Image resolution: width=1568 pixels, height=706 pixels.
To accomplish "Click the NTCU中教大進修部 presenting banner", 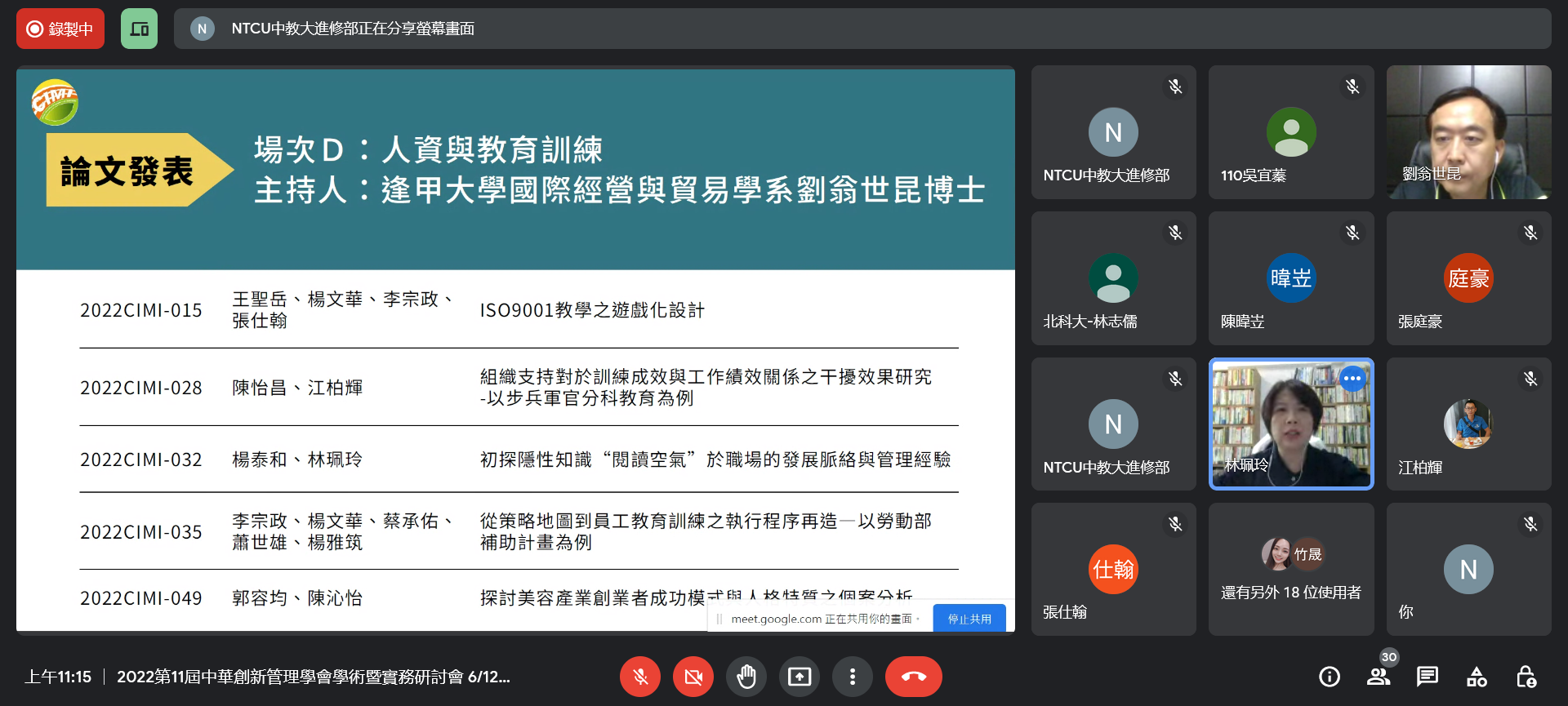I will point(353,29).
